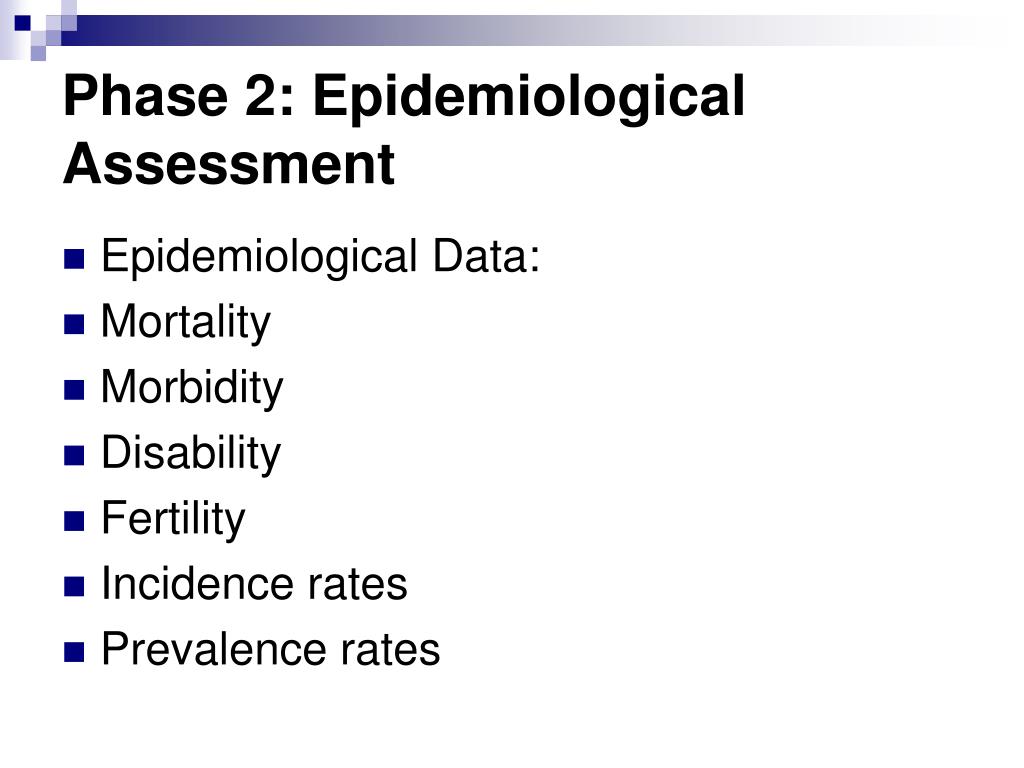
Task: Click the 'Prevalence rates' text
Action: (x=271, y=650)
